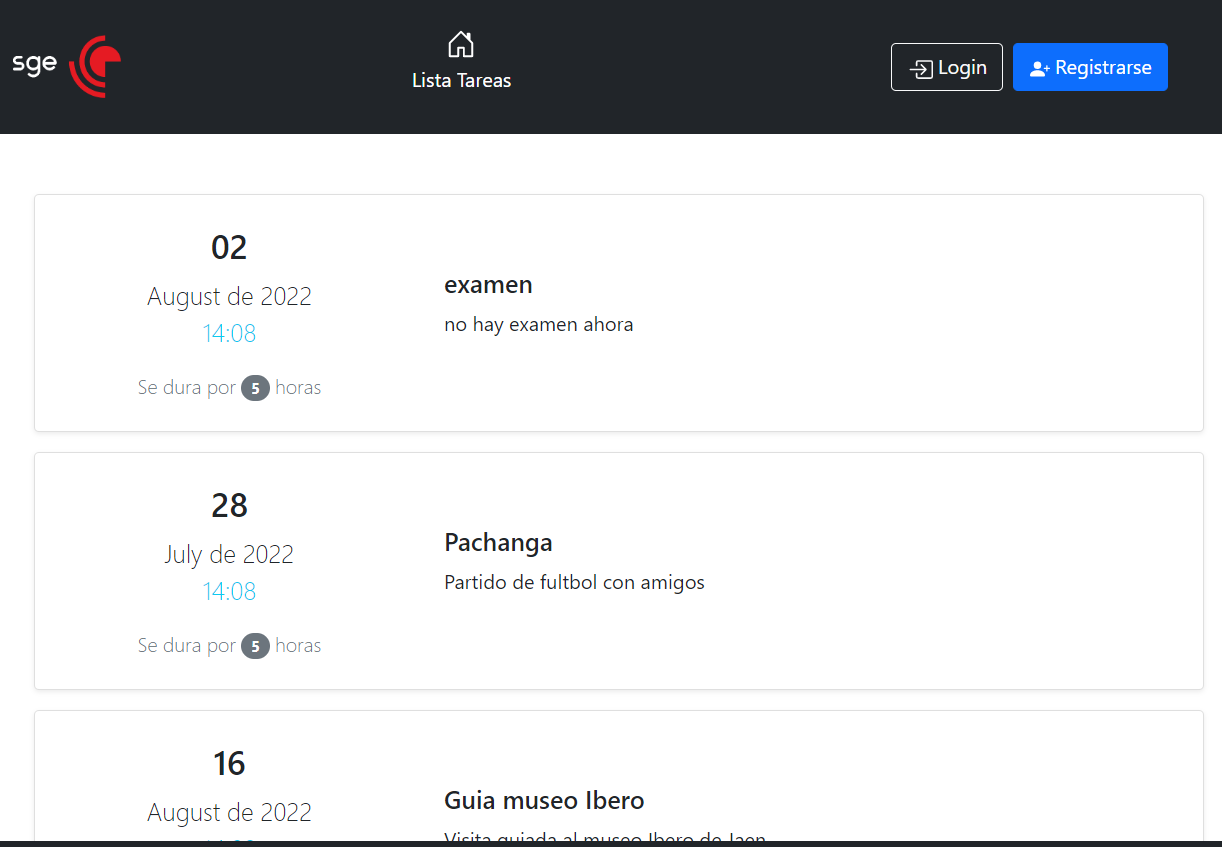Click the description no hay examen ahora

(x=538, y=324)
